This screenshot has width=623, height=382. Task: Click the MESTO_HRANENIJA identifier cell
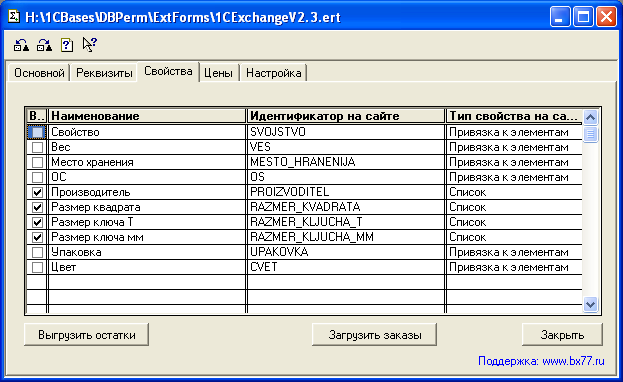[346, 162]
